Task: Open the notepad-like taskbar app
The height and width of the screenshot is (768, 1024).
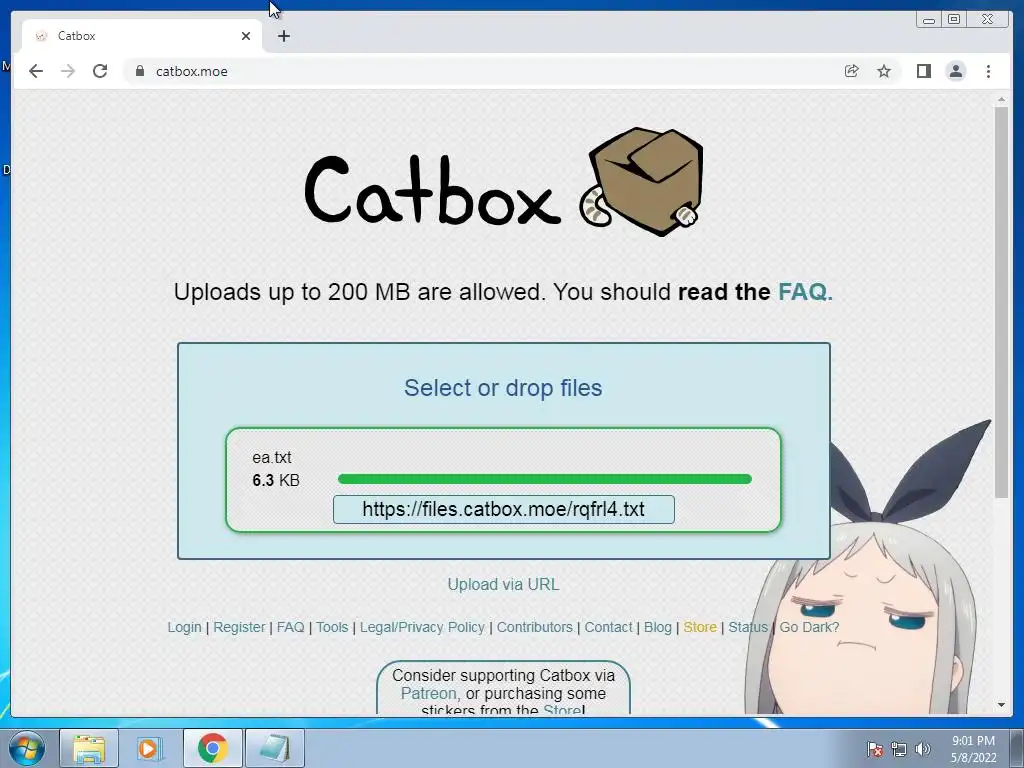Action: (x=274, y=748)
